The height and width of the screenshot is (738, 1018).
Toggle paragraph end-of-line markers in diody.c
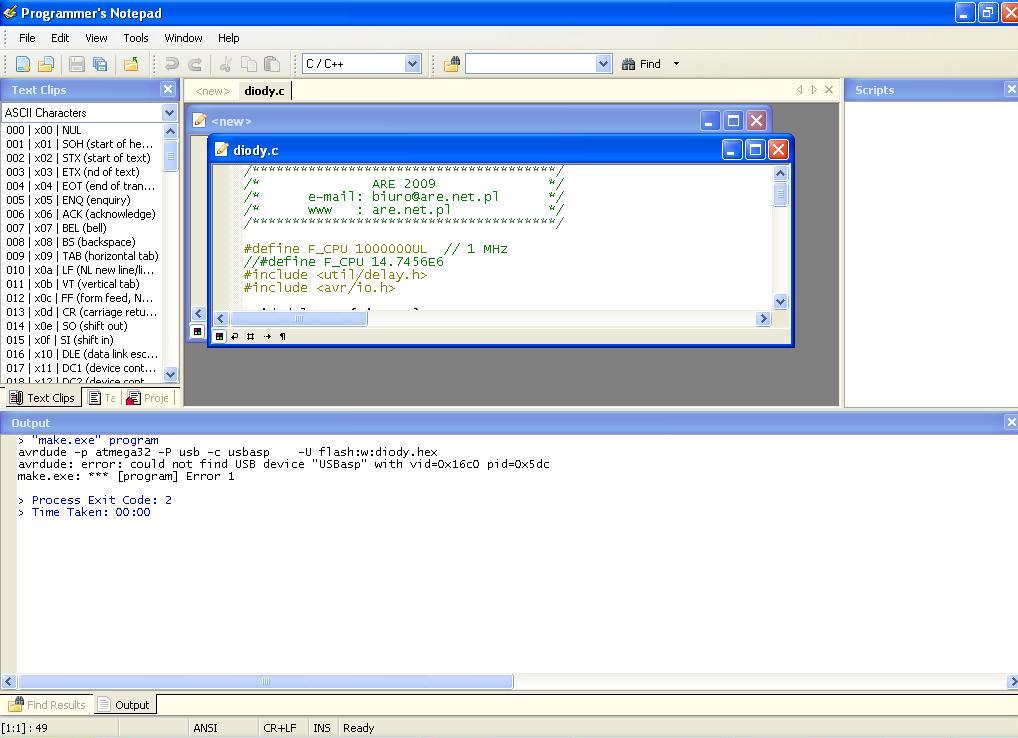283,336
